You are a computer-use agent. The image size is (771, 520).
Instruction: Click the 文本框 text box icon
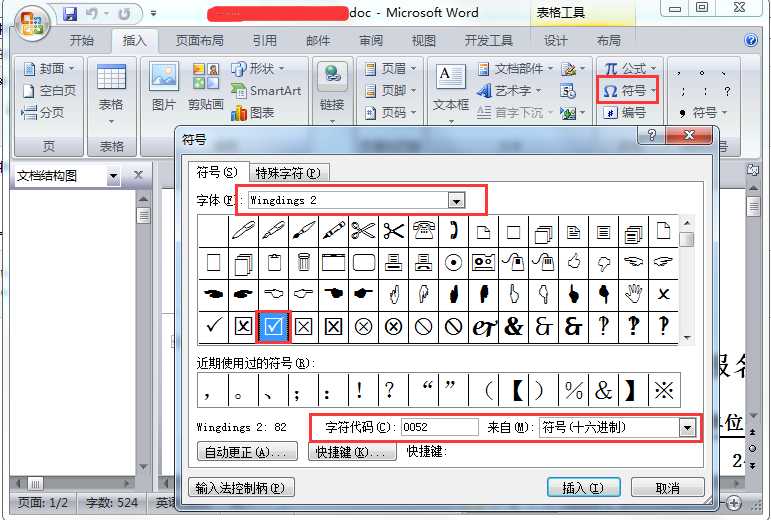click(450, 76)
